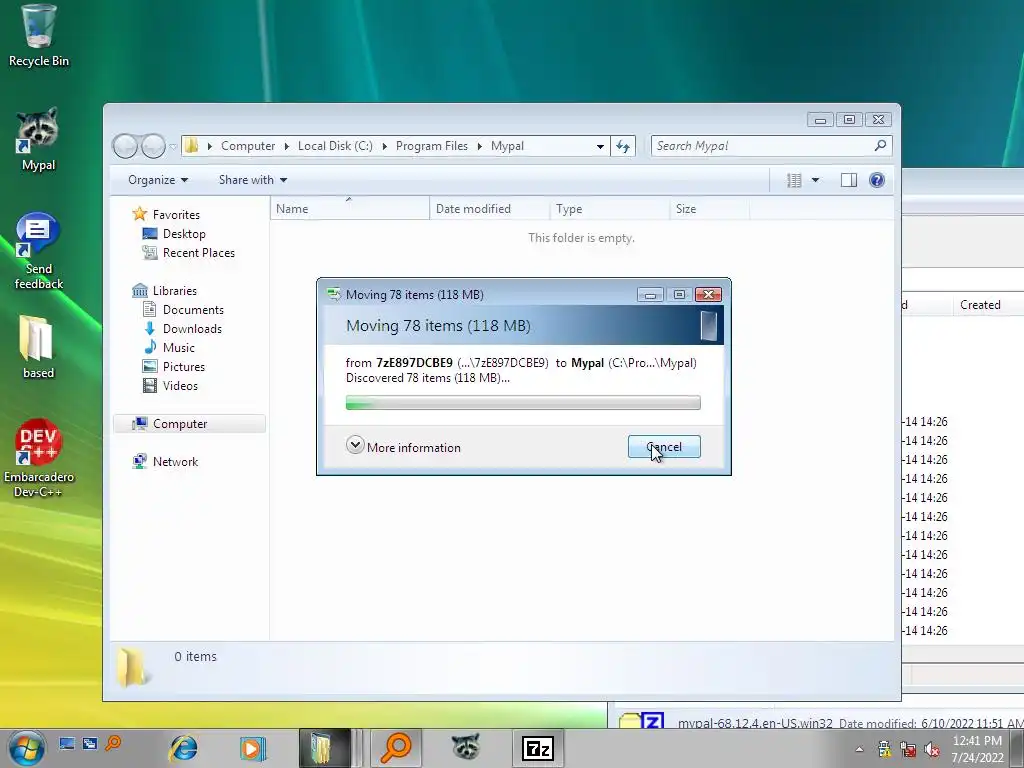Change the view with the views icon
The width and height of the screenshot is (1024, 768).
(x=794, y=180)
